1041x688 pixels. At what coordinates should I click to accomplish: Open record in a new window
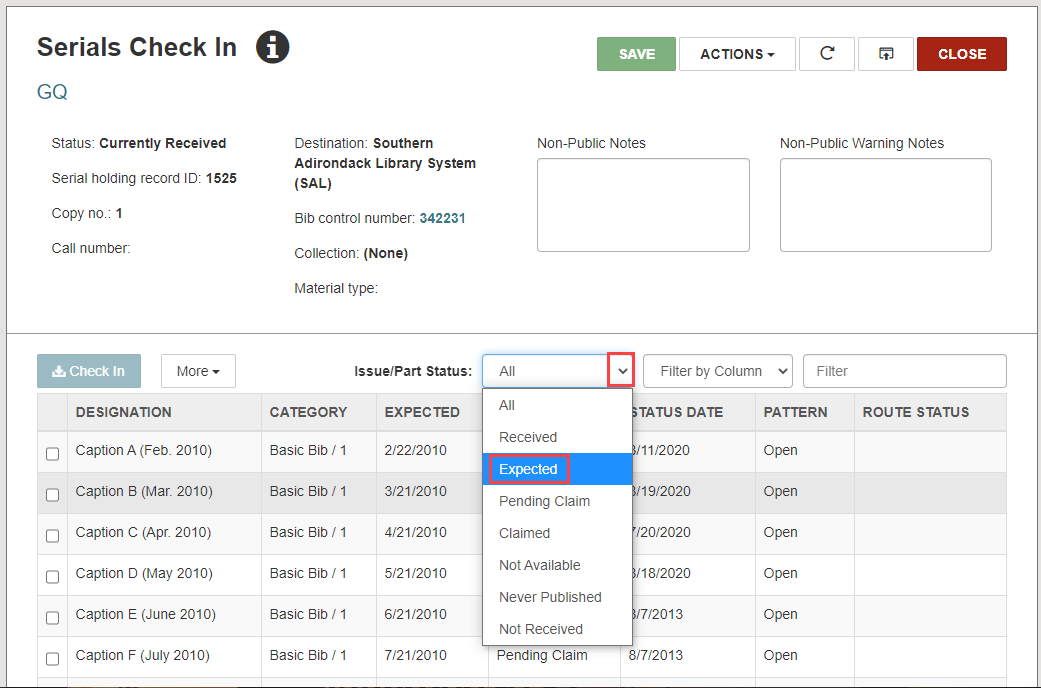(886, 54)
